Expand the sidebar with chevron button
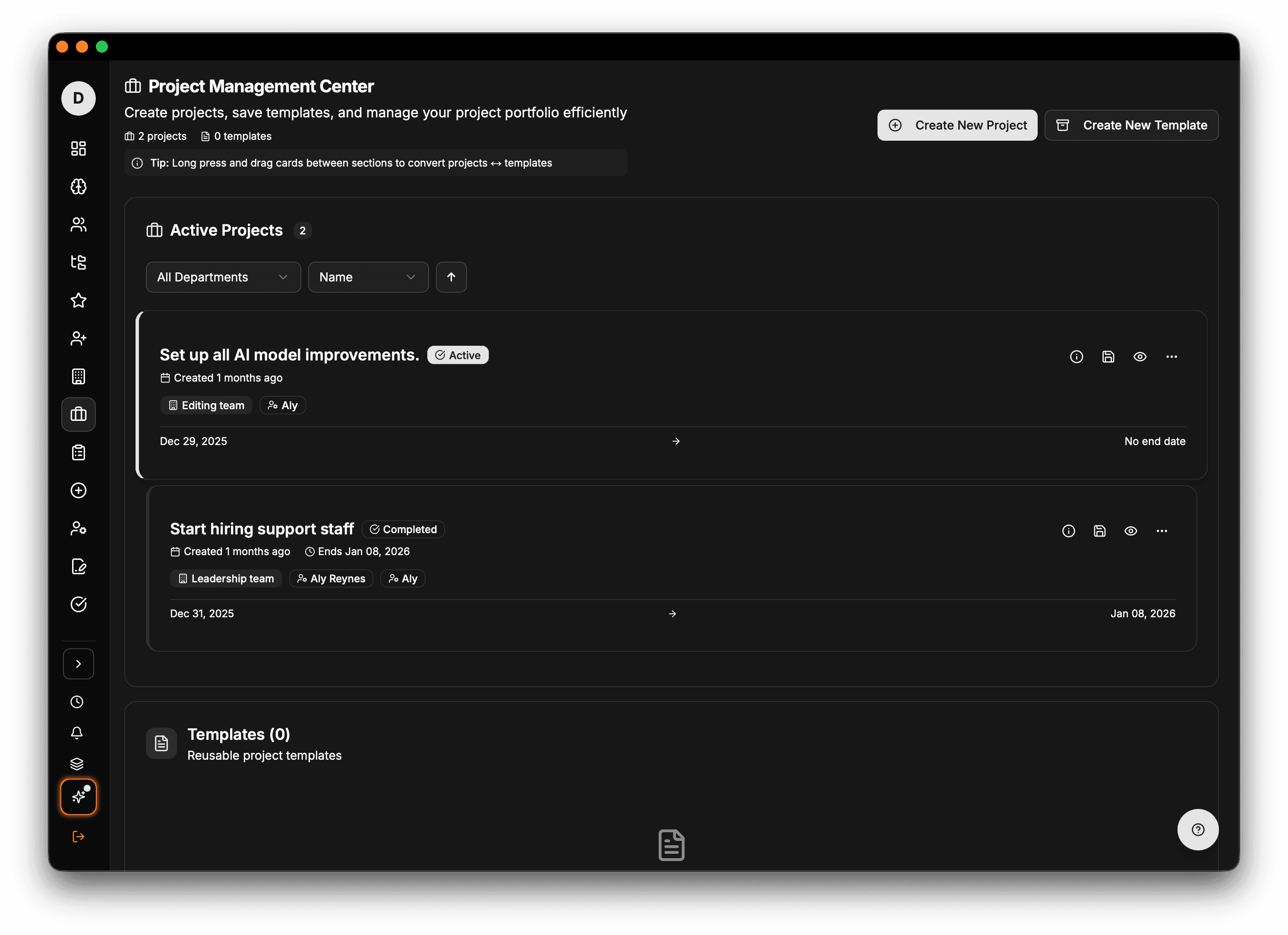1288x935 pixels. pyautogui.click(x=79, y=663)
